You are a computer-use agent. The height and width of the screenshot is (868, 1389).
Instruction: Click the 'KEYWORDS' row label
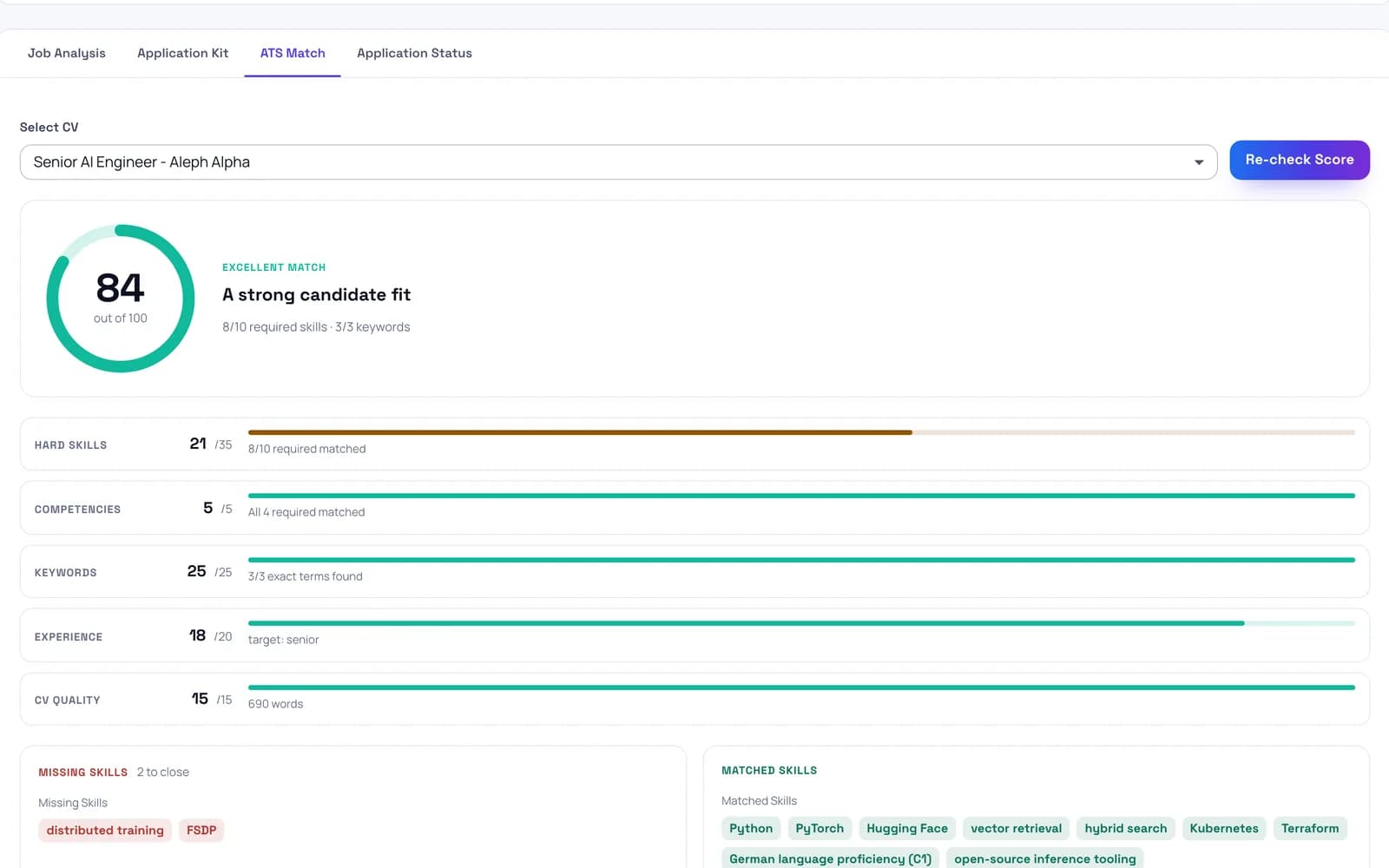65,573
